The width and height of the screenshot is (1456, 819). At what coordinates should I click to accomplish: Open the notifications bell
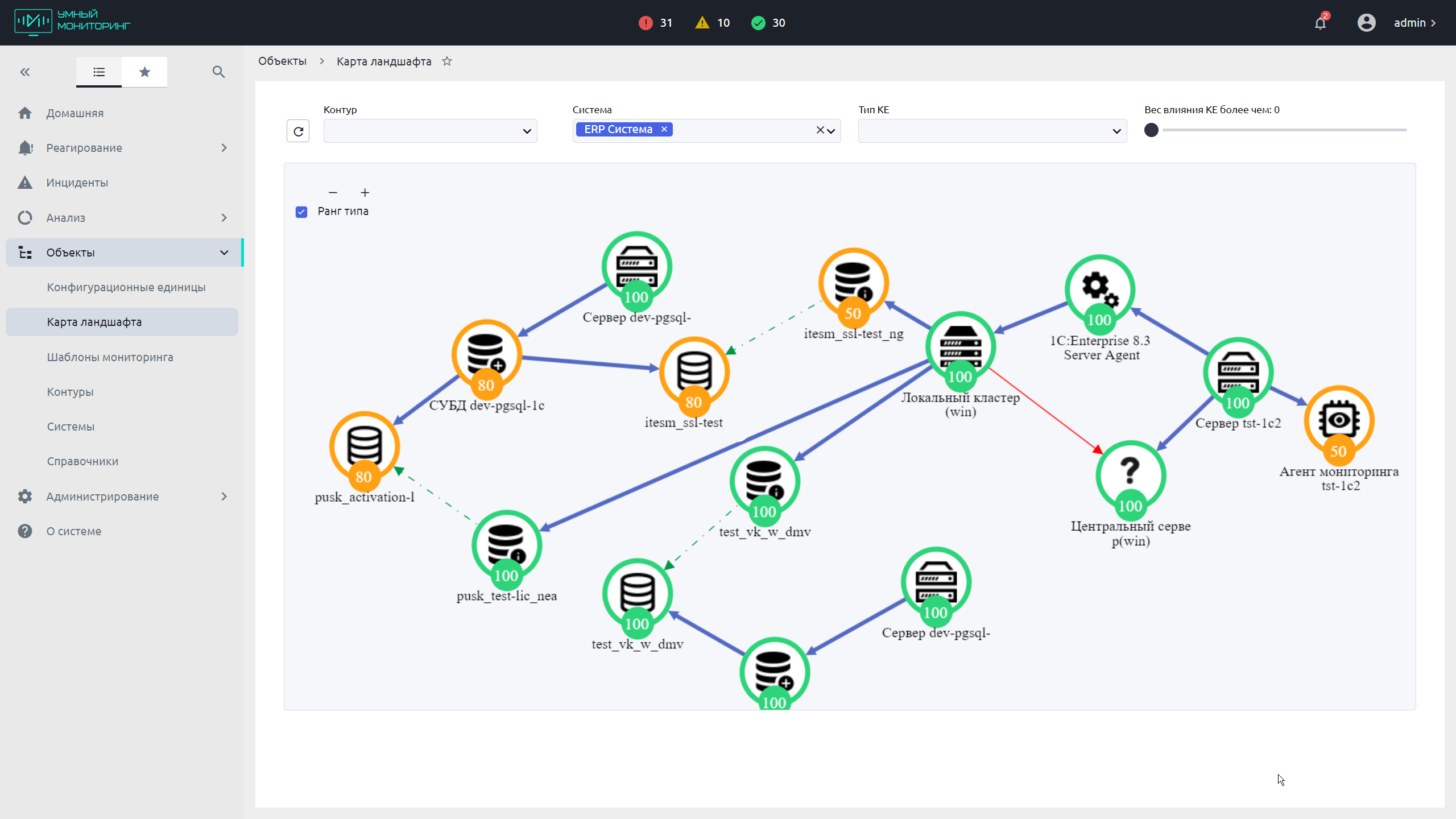point(1320,23)
